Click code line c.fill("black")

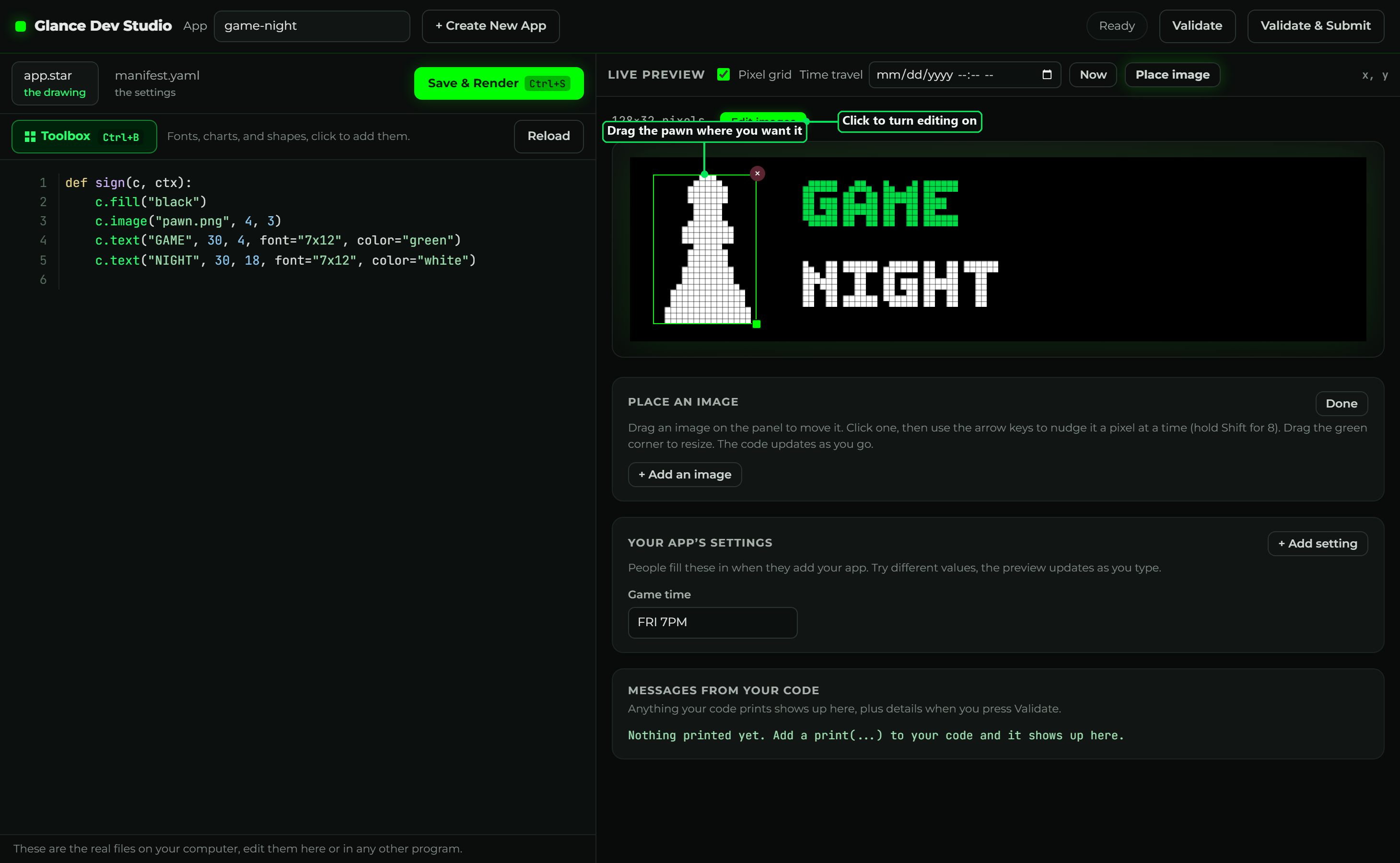tap(151, 202)
